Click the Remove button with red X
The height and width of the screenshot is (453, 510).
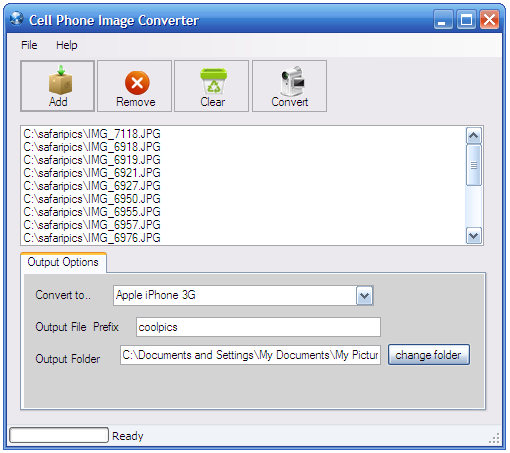(134, 86)
